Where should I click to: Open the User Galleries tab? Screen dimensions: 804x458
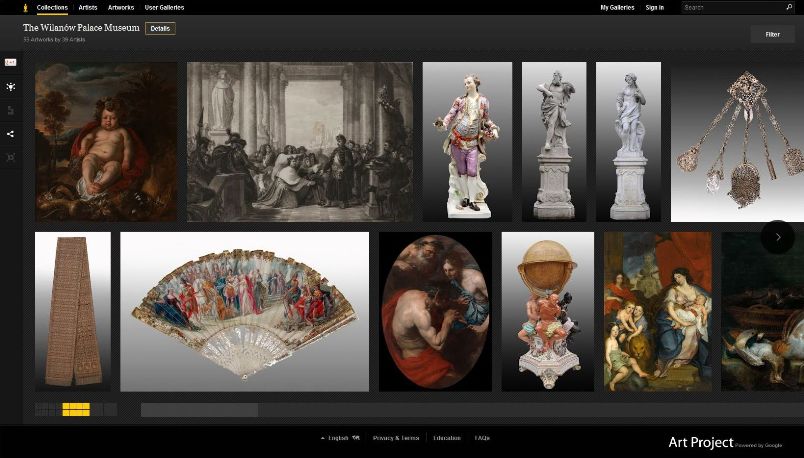click(164, 7)
